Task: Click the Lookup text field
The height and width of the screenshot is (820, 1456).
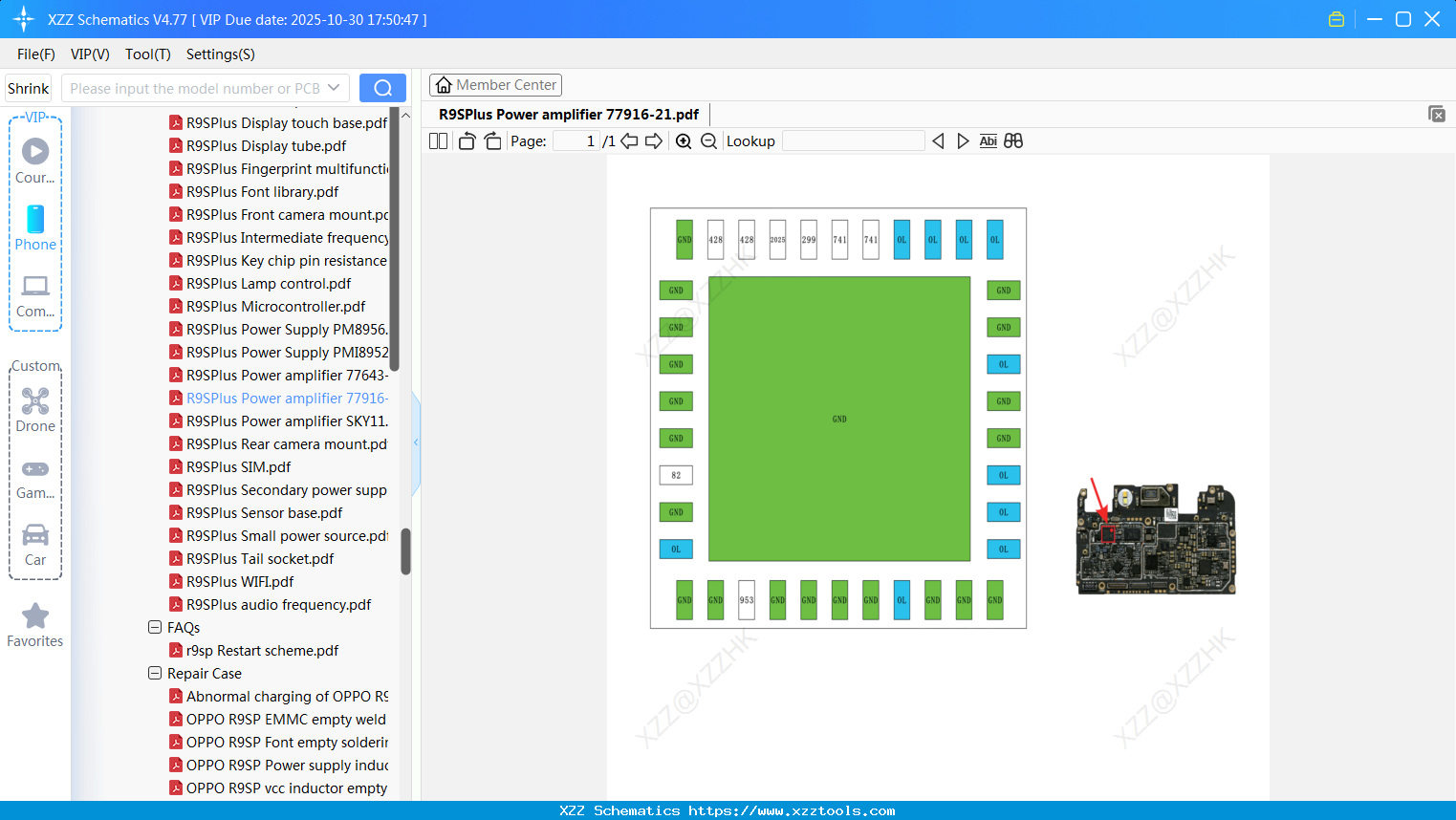Action: 854,141
